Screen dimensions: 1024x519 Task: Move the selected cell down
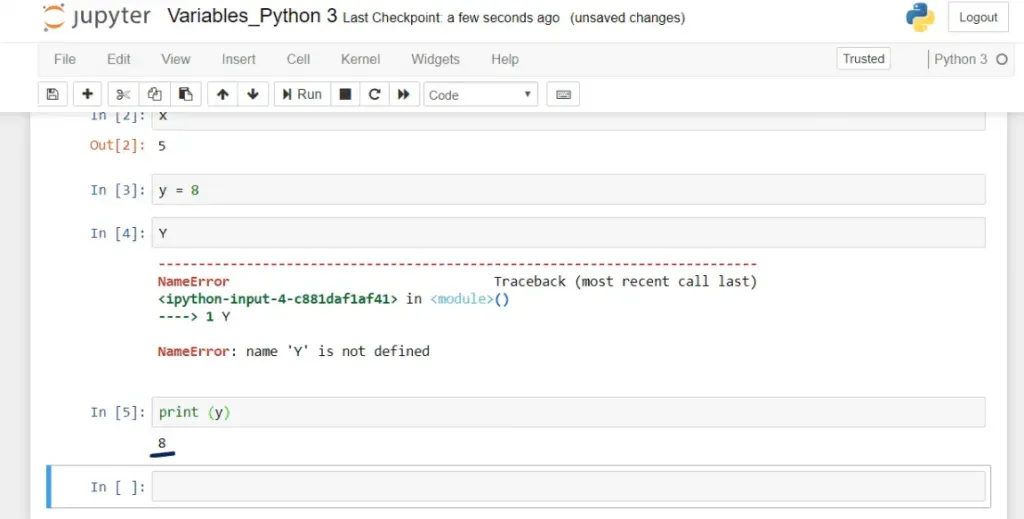[252, 94]
